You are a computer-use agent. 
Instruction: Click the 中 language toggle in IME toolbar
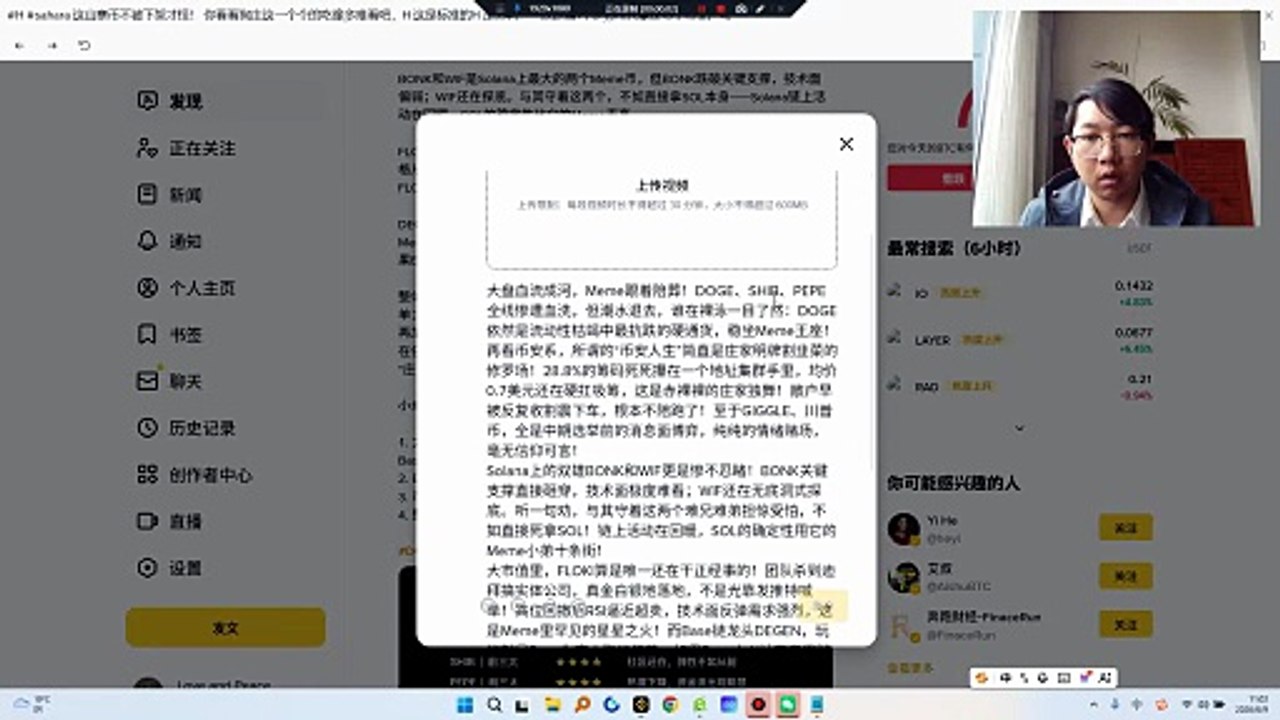(1006, 678)
